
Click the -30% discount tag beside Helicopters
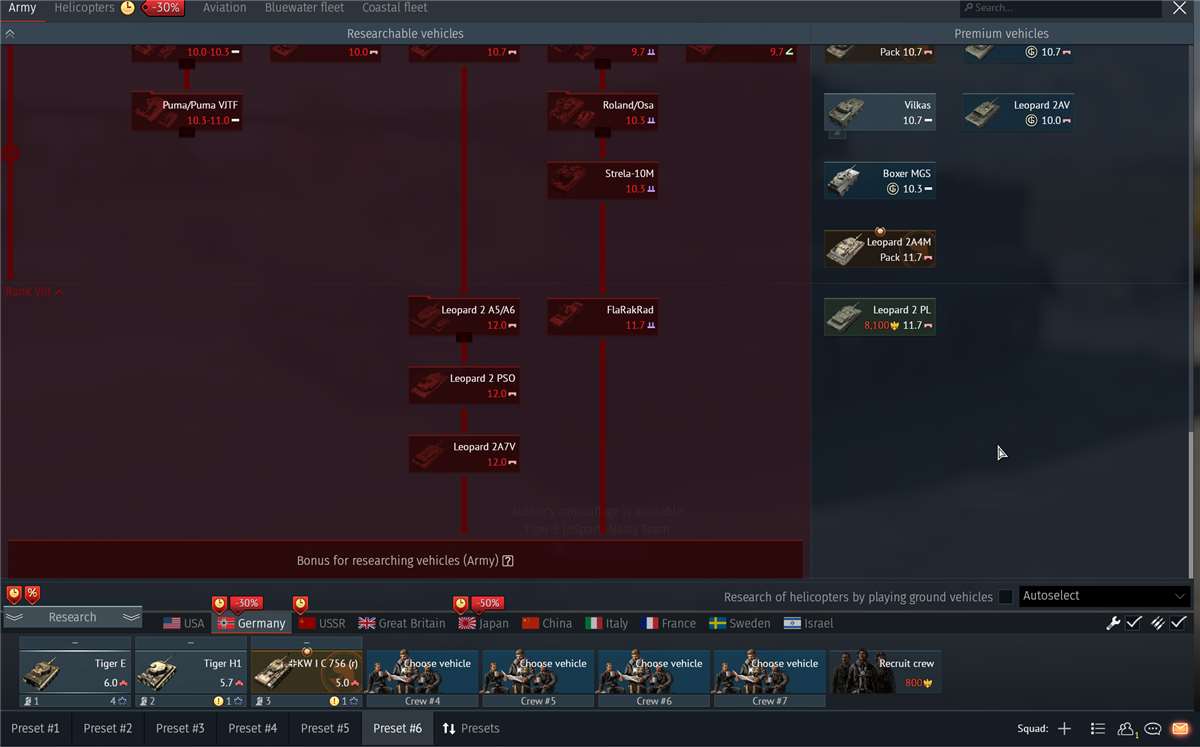click(162, 8)
